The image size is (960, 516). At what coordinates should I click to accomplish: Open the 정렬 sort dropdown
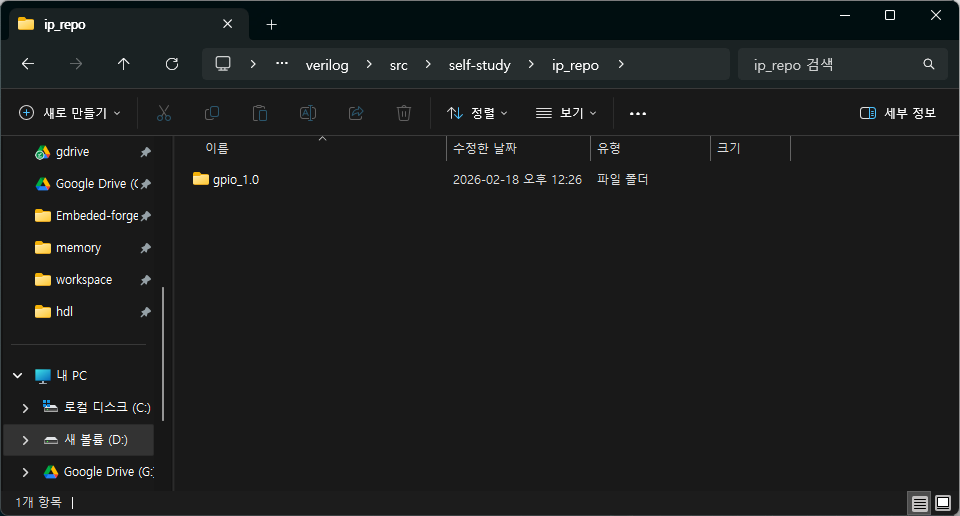pyautogui.click(x=477, y=113)
